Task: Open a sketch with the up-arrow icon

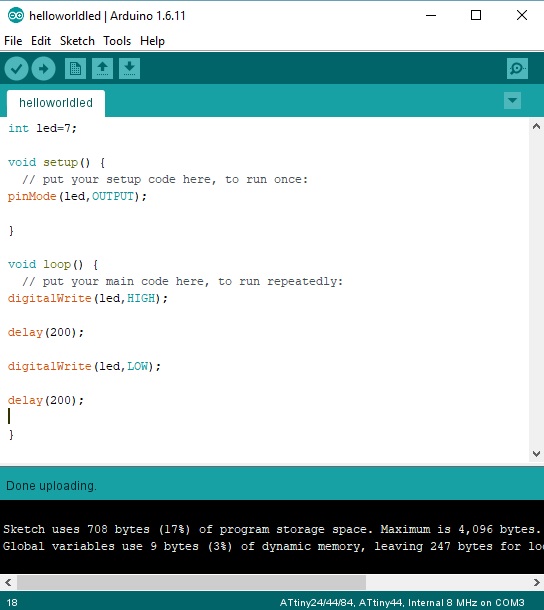Action: (102, 69)
